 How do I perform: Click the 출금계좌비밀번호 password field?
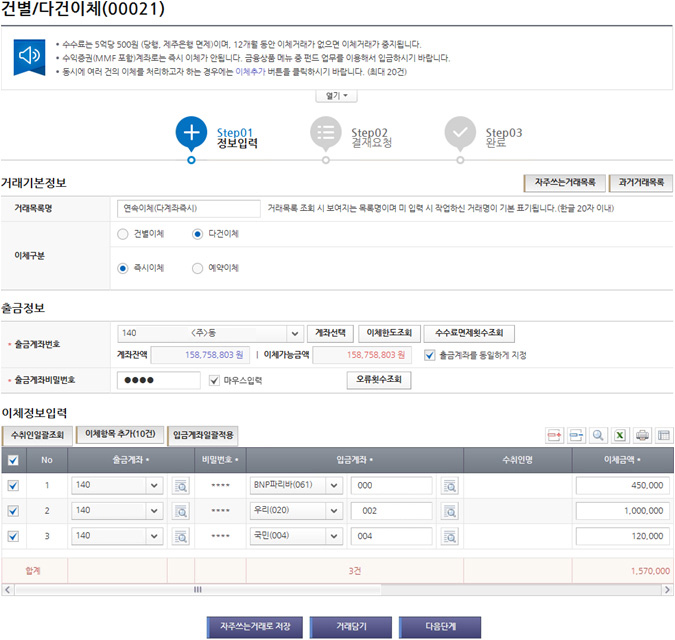tap(158, 380)
